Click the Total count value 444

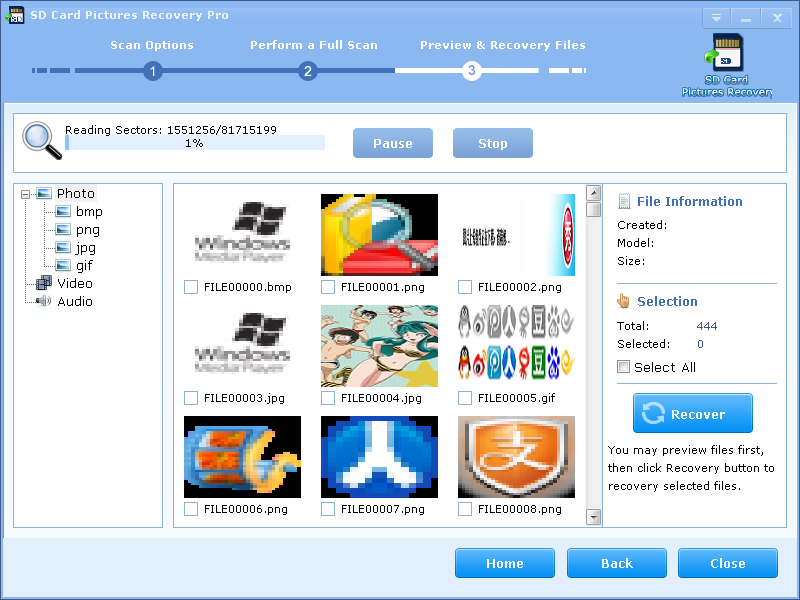point(707,326)
